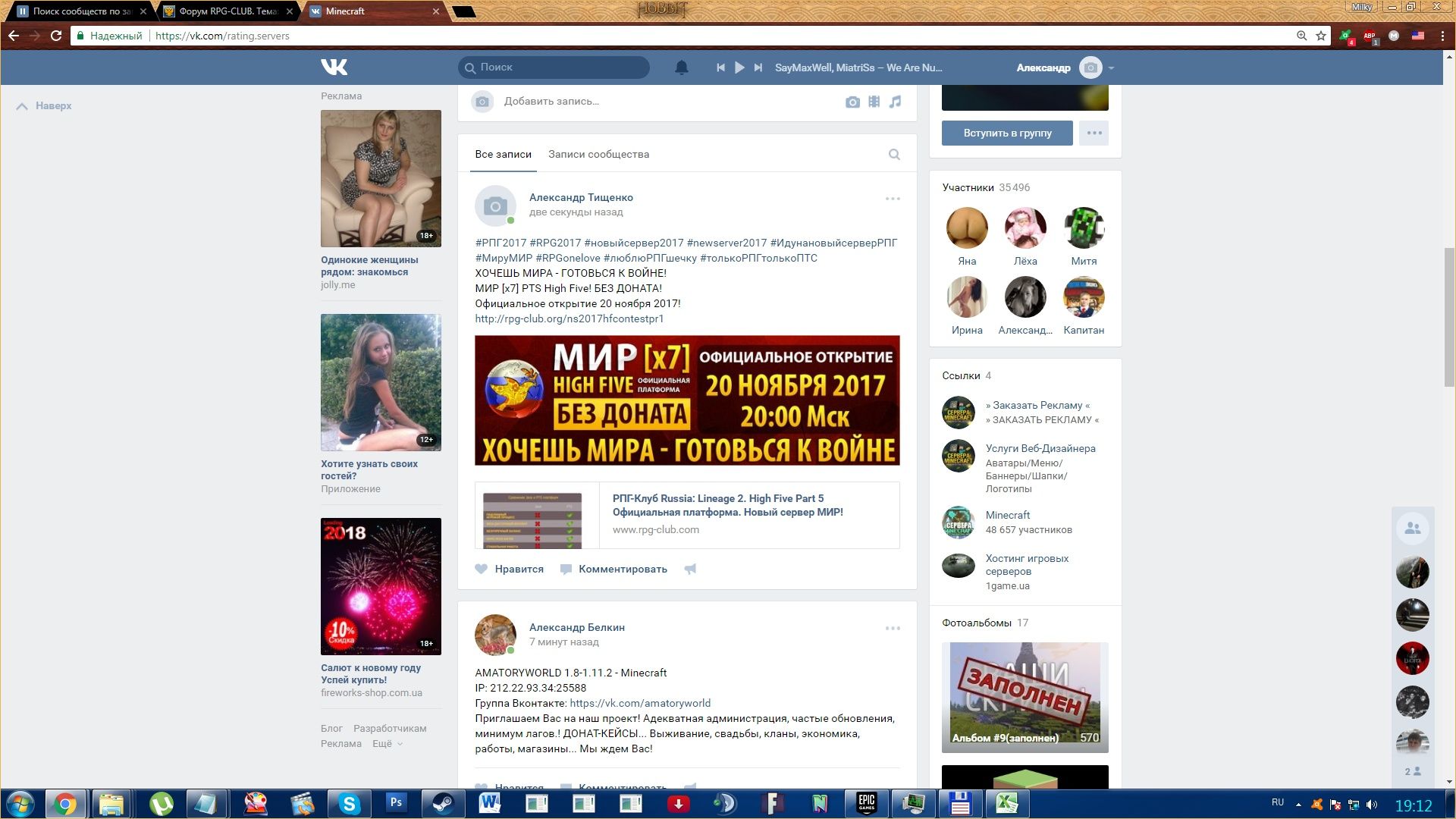
Task: Open member Капитан's avatar
Action: coord(1084,297)
